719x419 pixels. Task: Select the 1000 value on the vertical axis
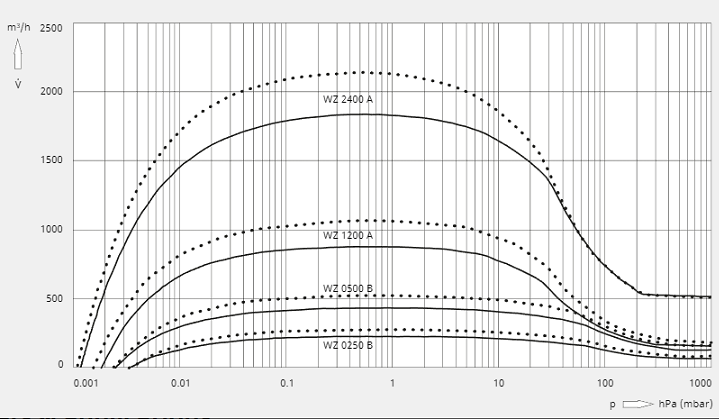click(x=53, y=230)
